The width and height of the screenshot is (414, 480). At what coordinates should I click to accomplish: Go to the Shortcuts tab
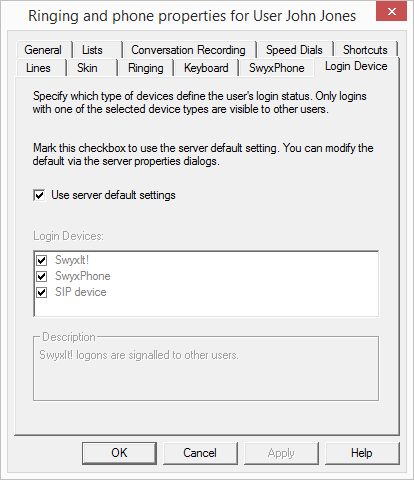point(365,50)
